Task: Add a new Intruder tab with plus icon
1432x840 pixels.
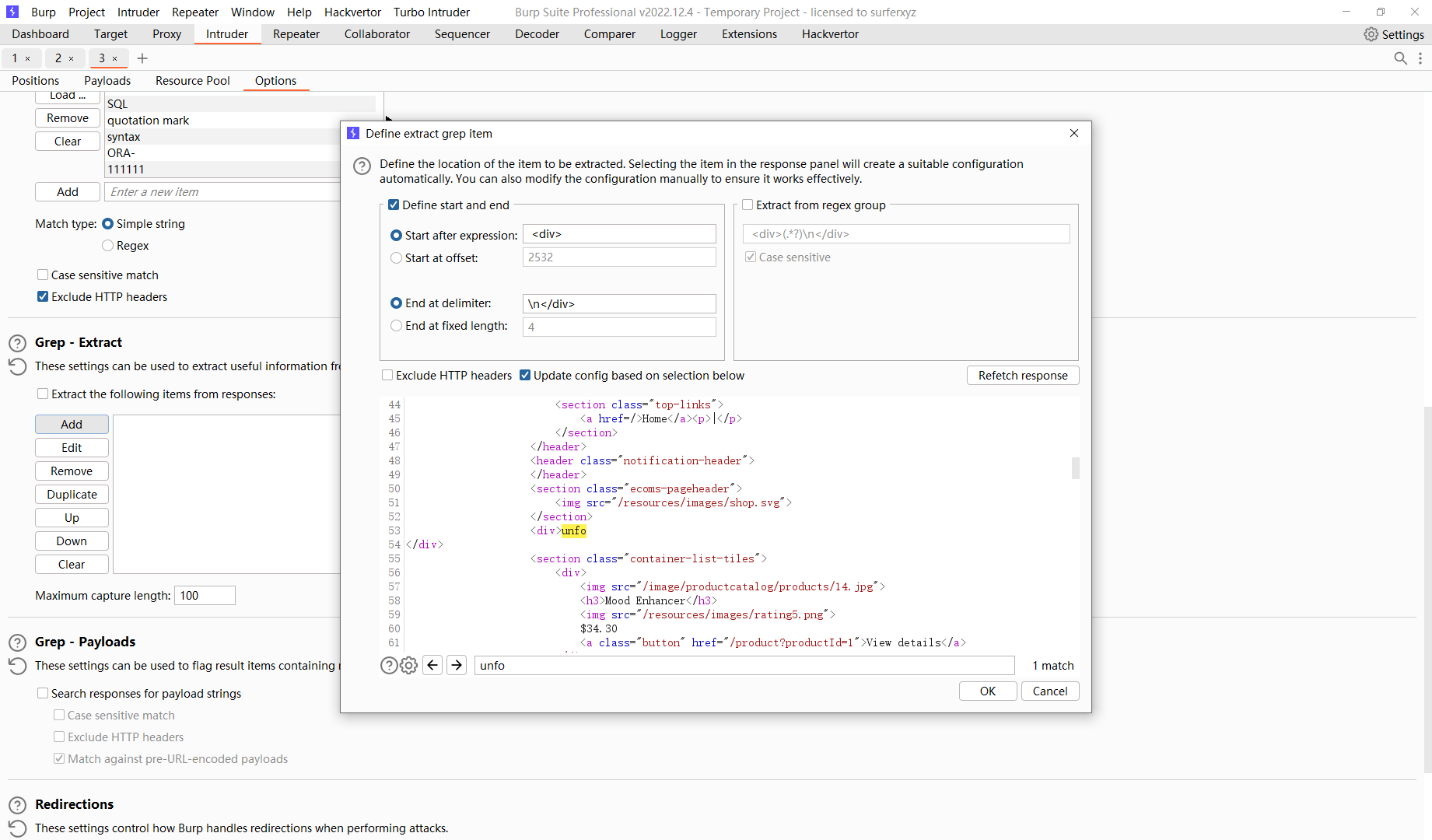Action: point(142,58)
